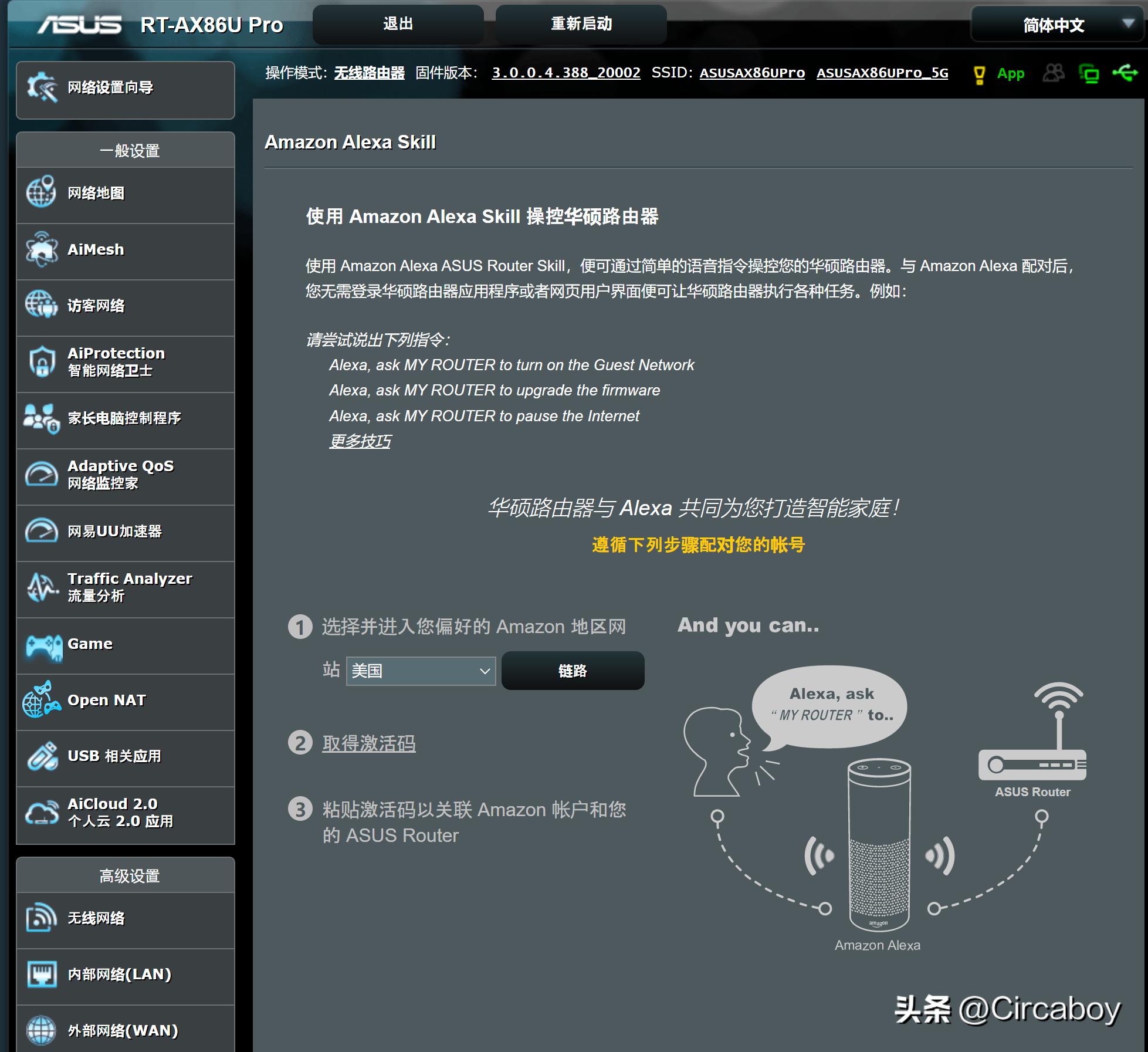Click the green USB status icon

[1125, 73]
